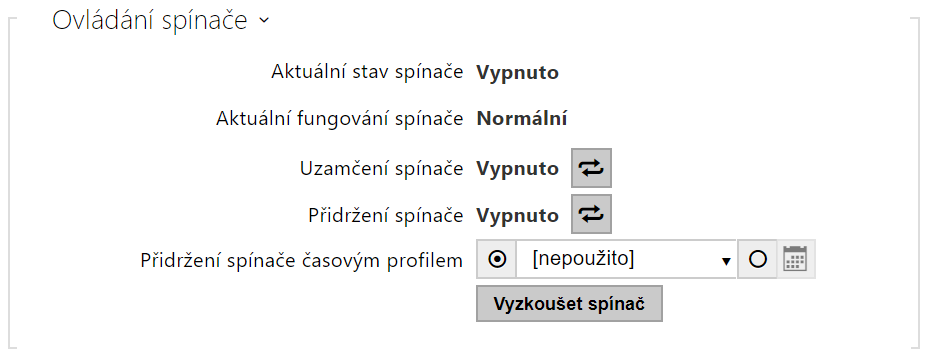This screenshot has width=928, height=361.
Task: Click Přidržení spínače časovým profilem label
Action: 302,260
